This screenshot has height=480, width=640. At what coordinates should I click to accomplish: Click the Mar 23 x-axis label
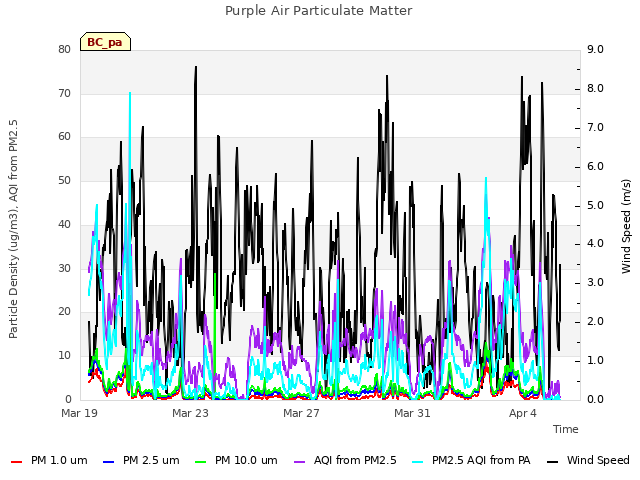click(x=190, y=413)
